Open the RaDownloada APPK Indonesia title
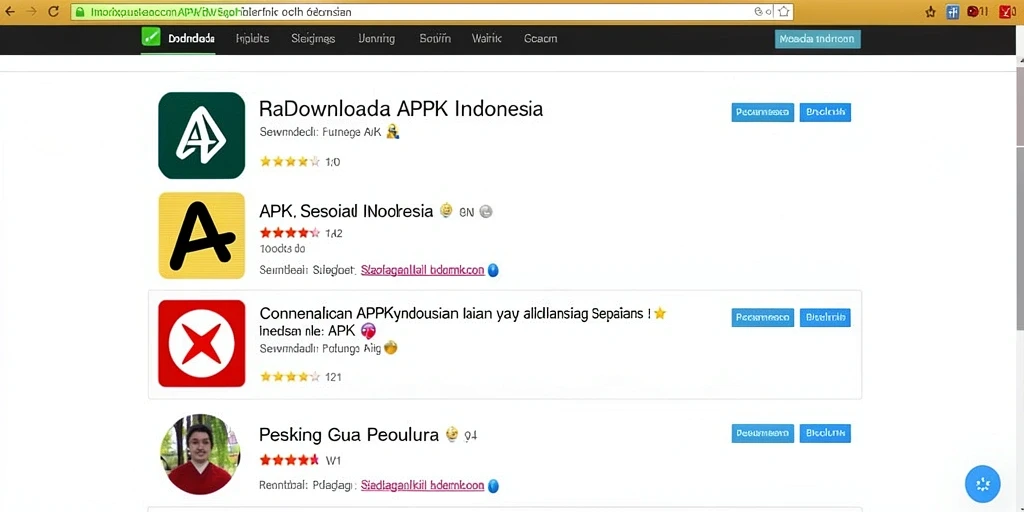Image resolution: width=1024 pixels, height=512 pixels. click(401, 108)
